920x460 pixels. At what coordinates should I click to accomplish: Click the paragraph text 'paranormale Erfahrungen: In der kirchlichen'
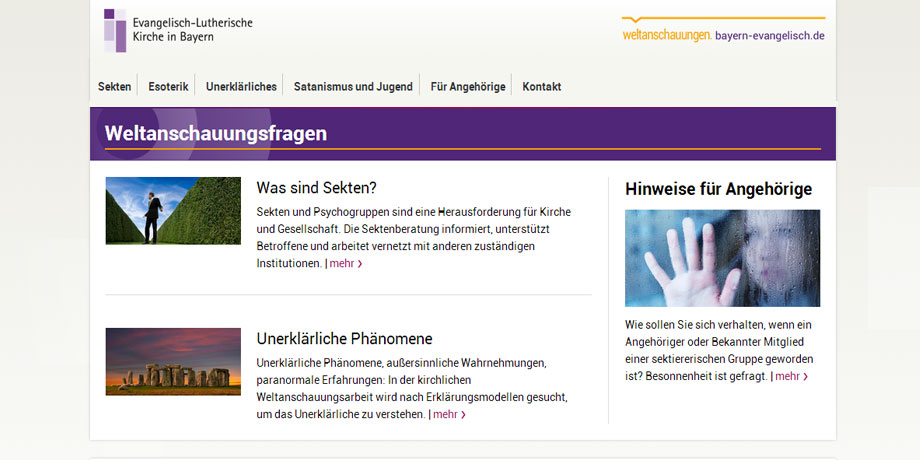pos(364,380)
